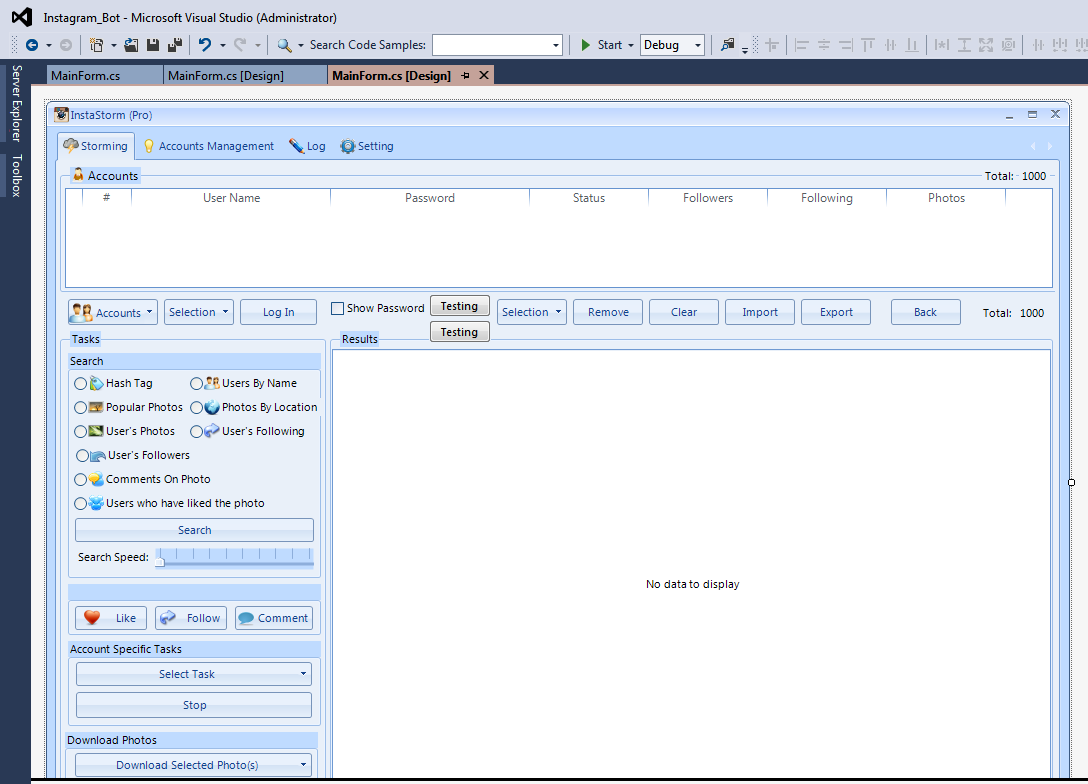Click the Remove button
Image resolution: width=1088 pixels, height=784 pixels.
[x=608, y=312]
